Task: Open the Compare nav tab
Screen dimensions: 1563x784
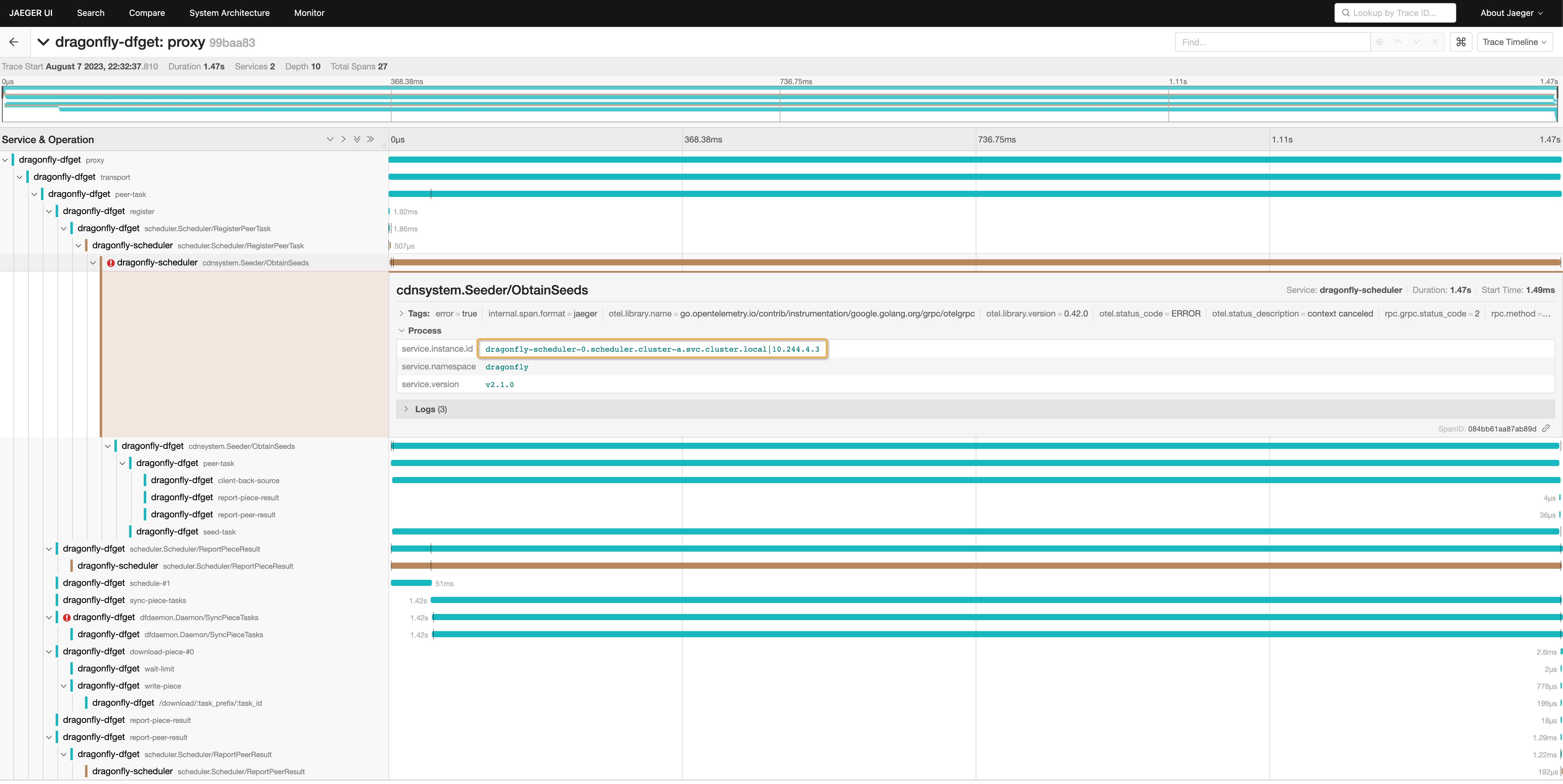Action: 147,13
